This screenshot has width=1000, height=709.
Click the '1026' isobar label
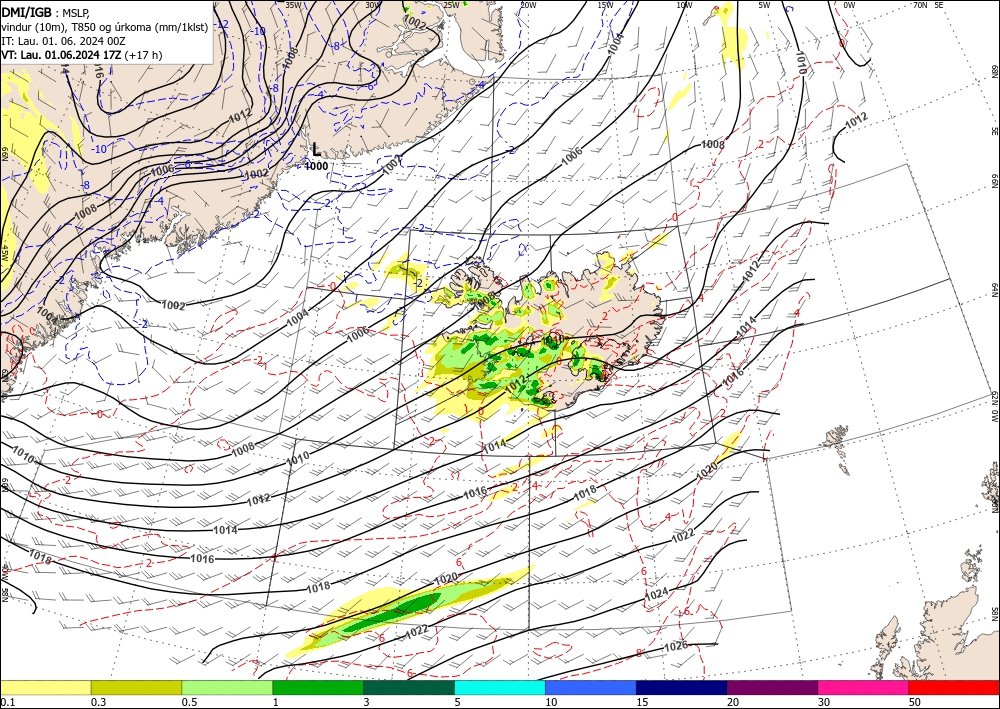coord(675,647)
